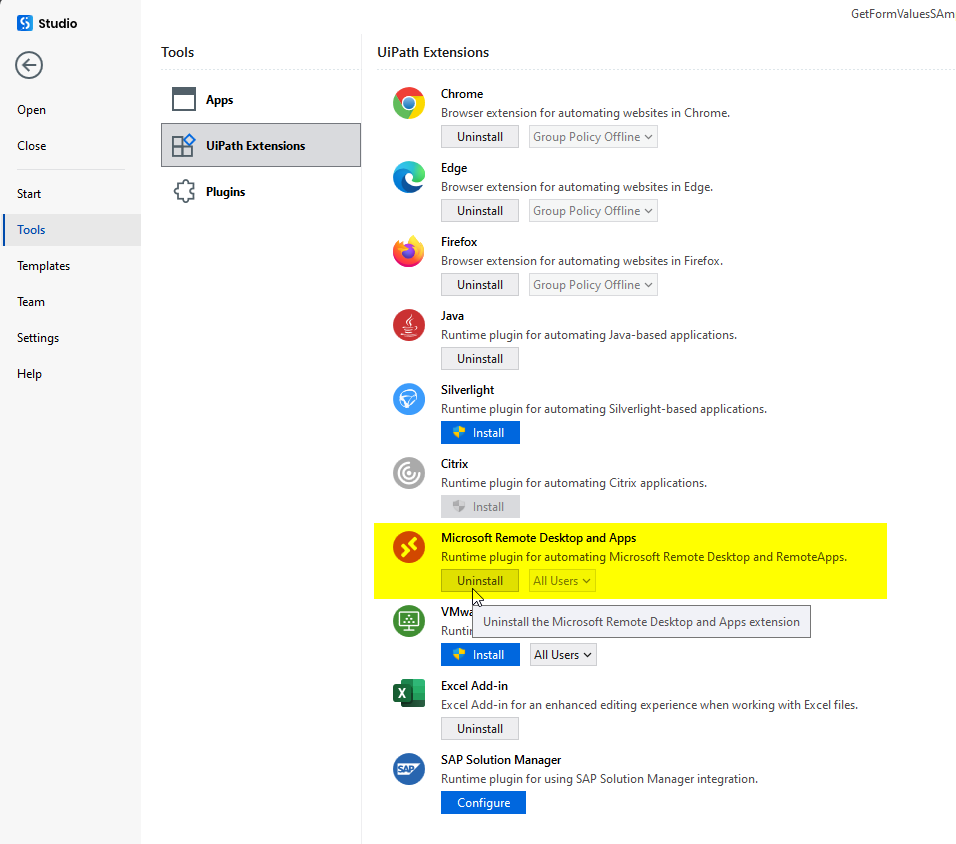Click the Firefox browser icon
Viewport: 956px width, 844px height.
pyautogui.click(x=408, y=251)
